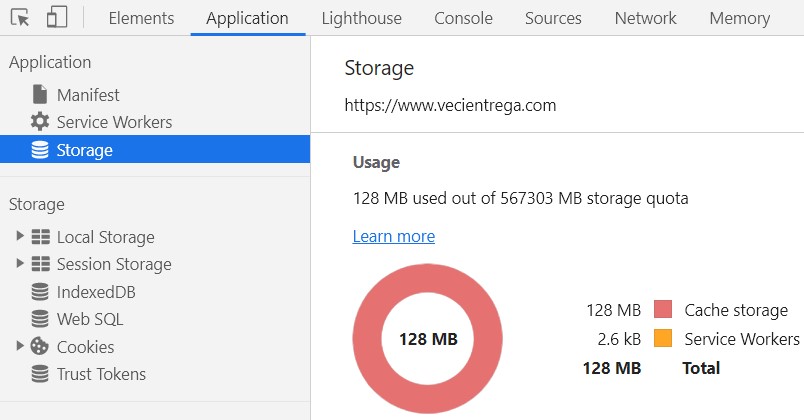Select Storage in the Application sidebar
Screen dimensions: 804x420
tap(84, 150)
